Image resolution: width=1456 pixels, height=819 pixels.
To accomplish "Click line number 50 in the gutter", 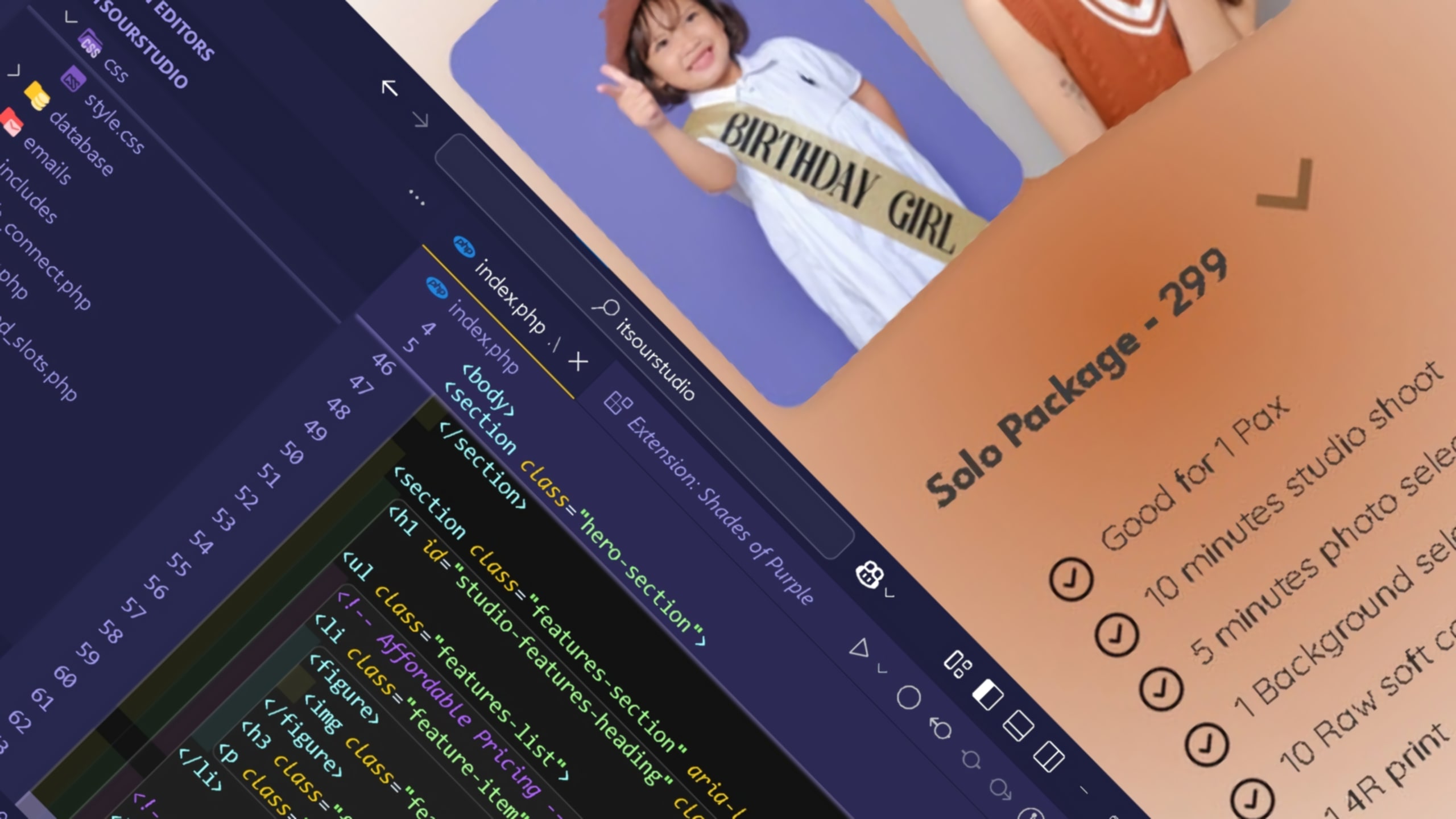I will pos(292,453).
